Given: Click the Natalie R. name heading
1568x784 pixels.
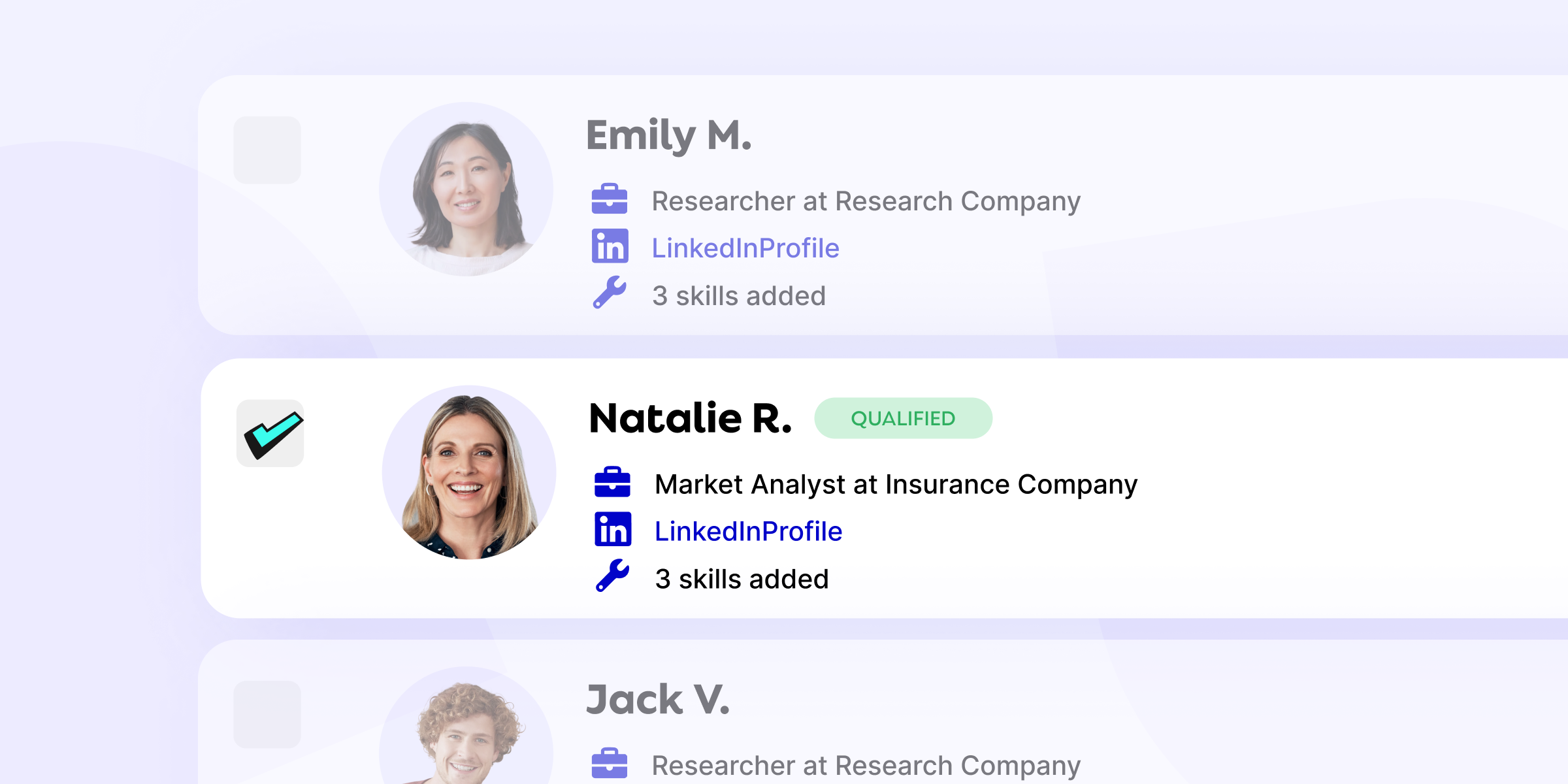Looking at the screenshot, I should pyautogui.click(x=690, y=418).
